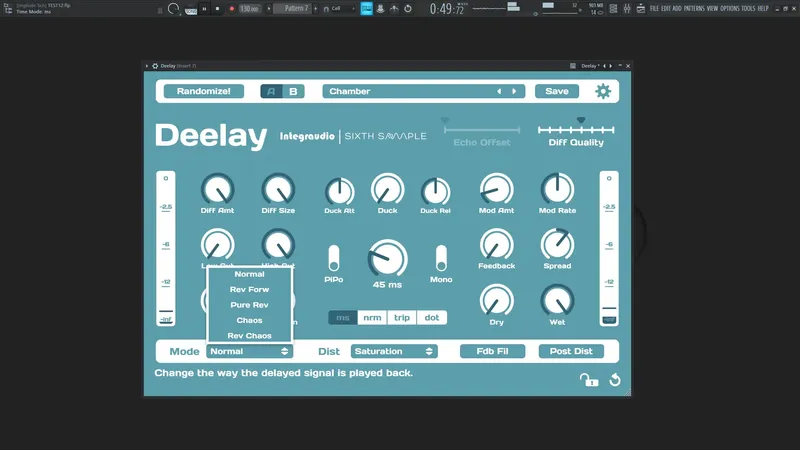
Task: Open the Dist Saturation dropdown
Action: [394, 351]
